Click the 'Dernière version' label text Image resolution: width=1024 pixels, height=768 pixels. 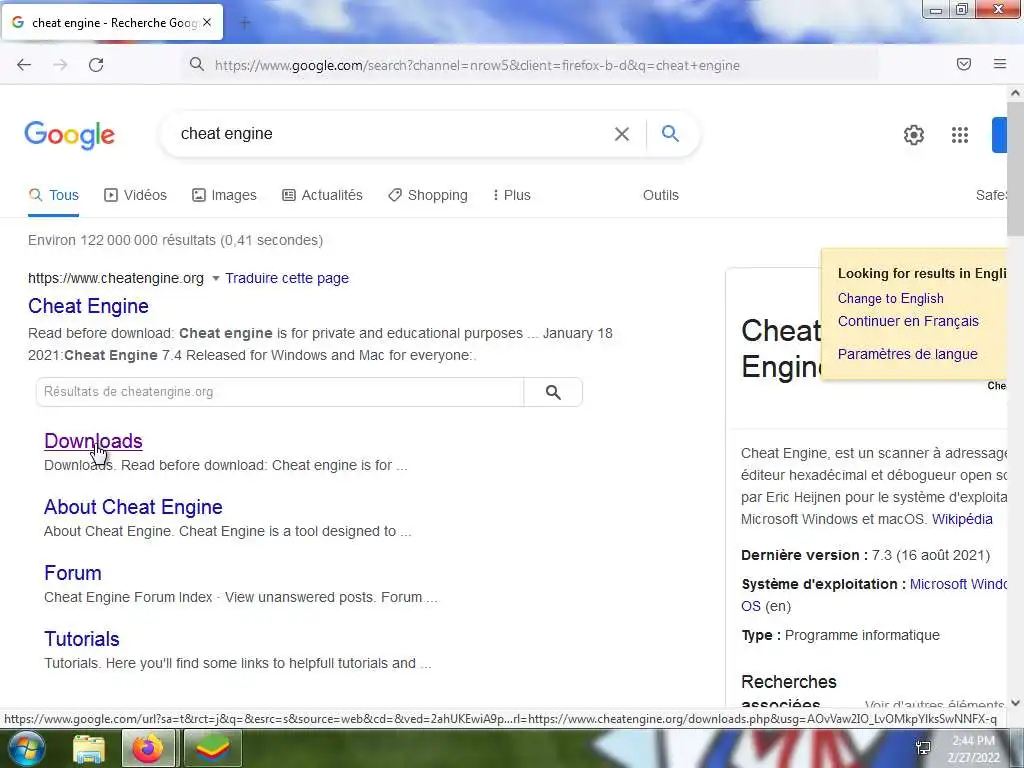tap(804, 555)
